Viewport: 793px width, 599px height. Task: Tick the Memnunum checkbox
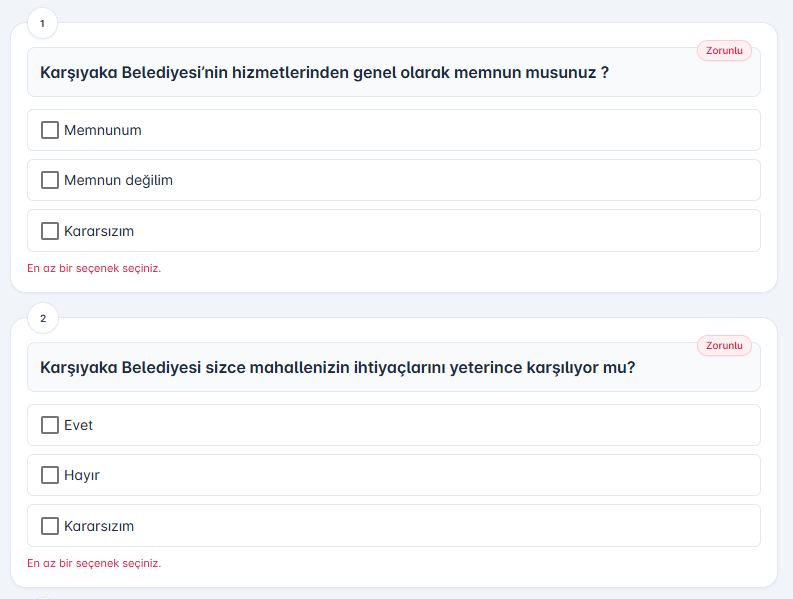[x=50, y=130]
